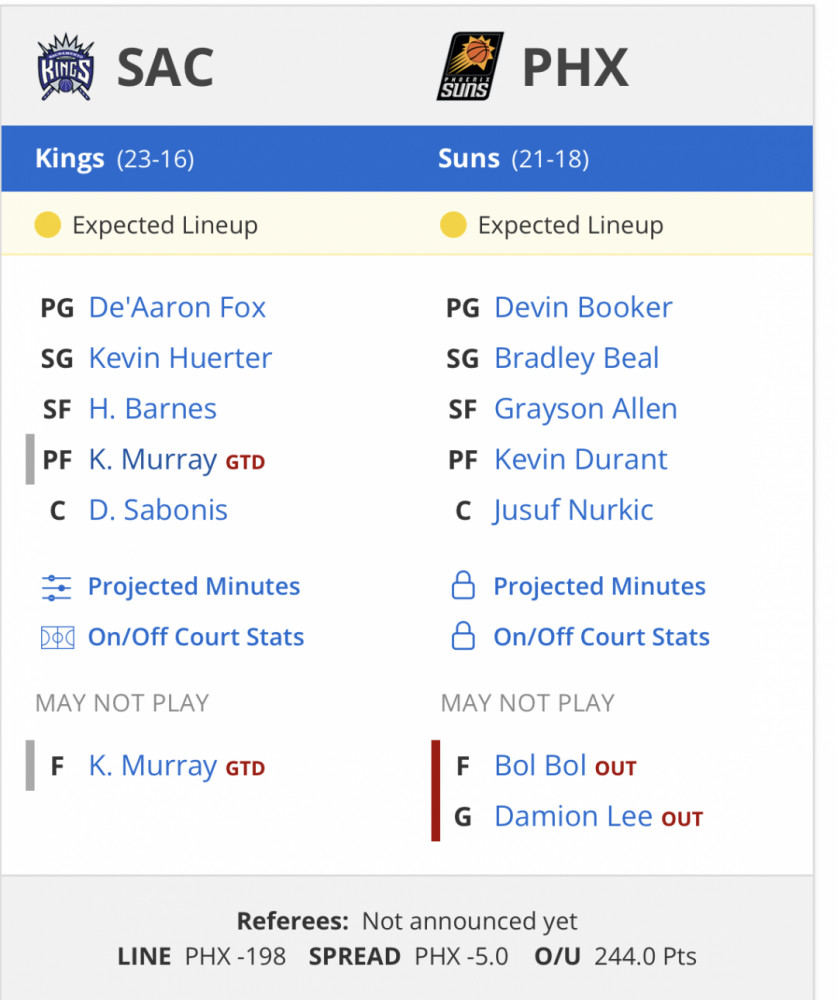Click Devin Booker at point guard
This screenshot has height=1000, width=837.
pos(583,307)
